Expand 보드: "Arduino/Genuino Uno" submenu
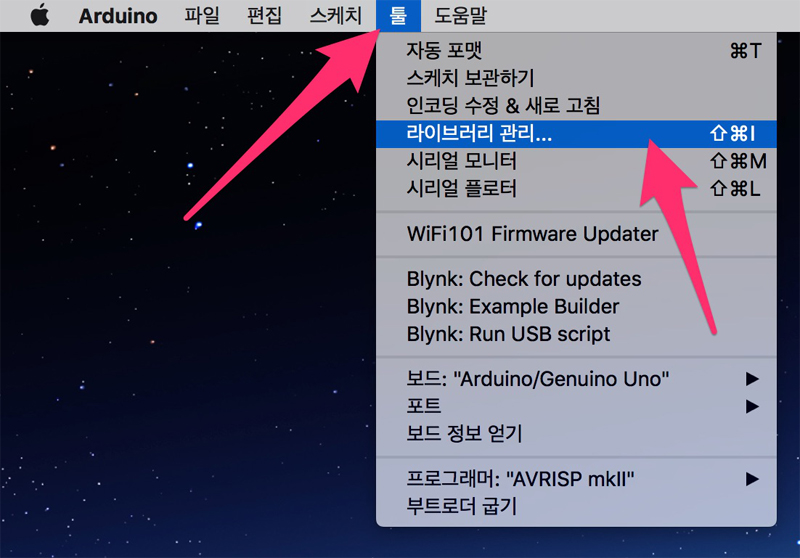This screenshot has height=558, width=800. [576, 379]
